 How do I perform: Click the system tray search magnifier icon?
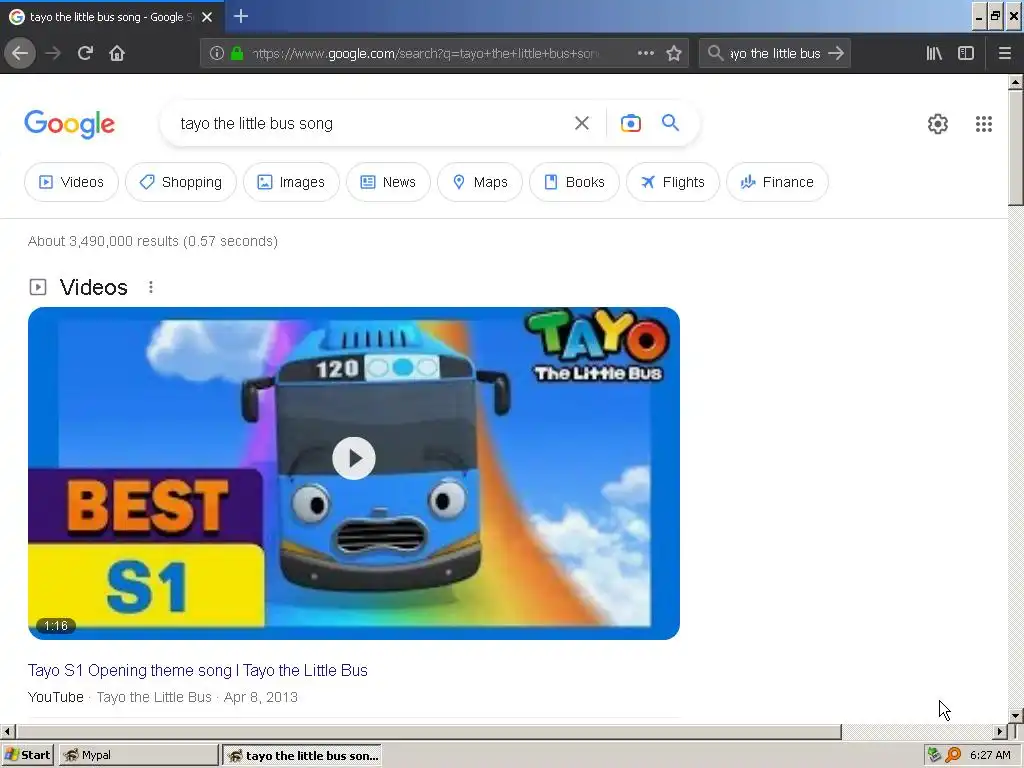[953, 755]
